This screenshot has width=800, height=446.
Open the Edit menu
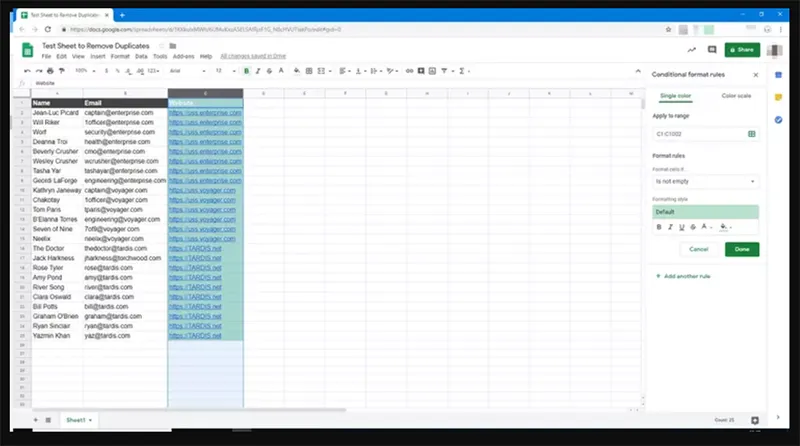(x=62, y=56)
